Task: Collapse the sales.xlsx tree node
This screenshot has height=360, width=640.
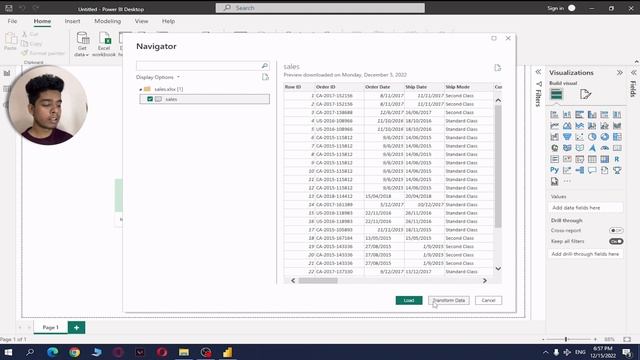Action: tap(140, 89)
